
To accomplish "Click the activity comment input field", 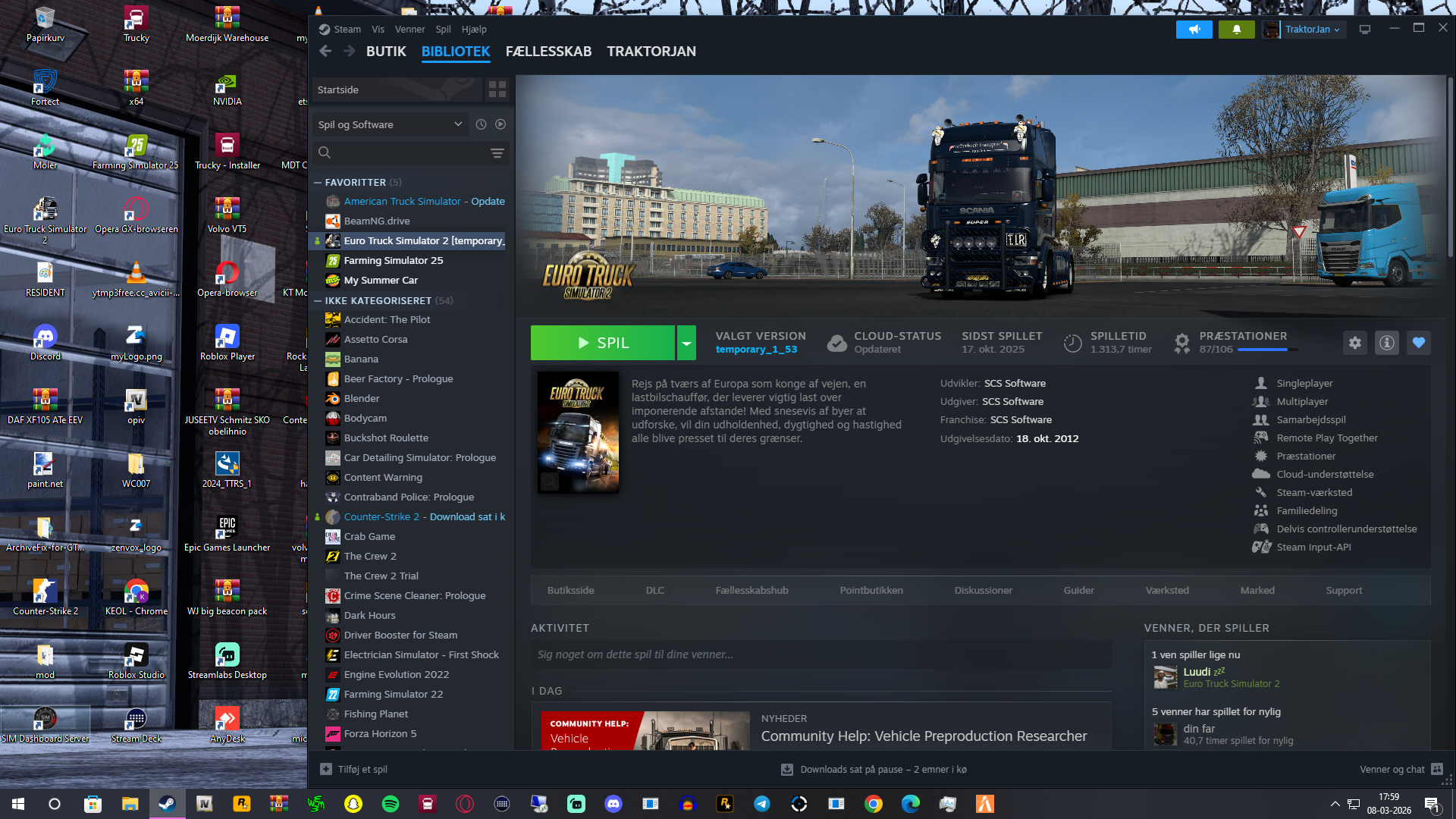I will (821, 654).
